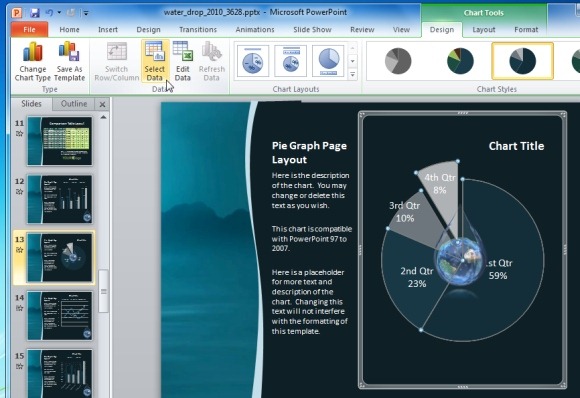Switch to the View tab
The width and height of the screenshot is (580, 398).
click(401, 30)
